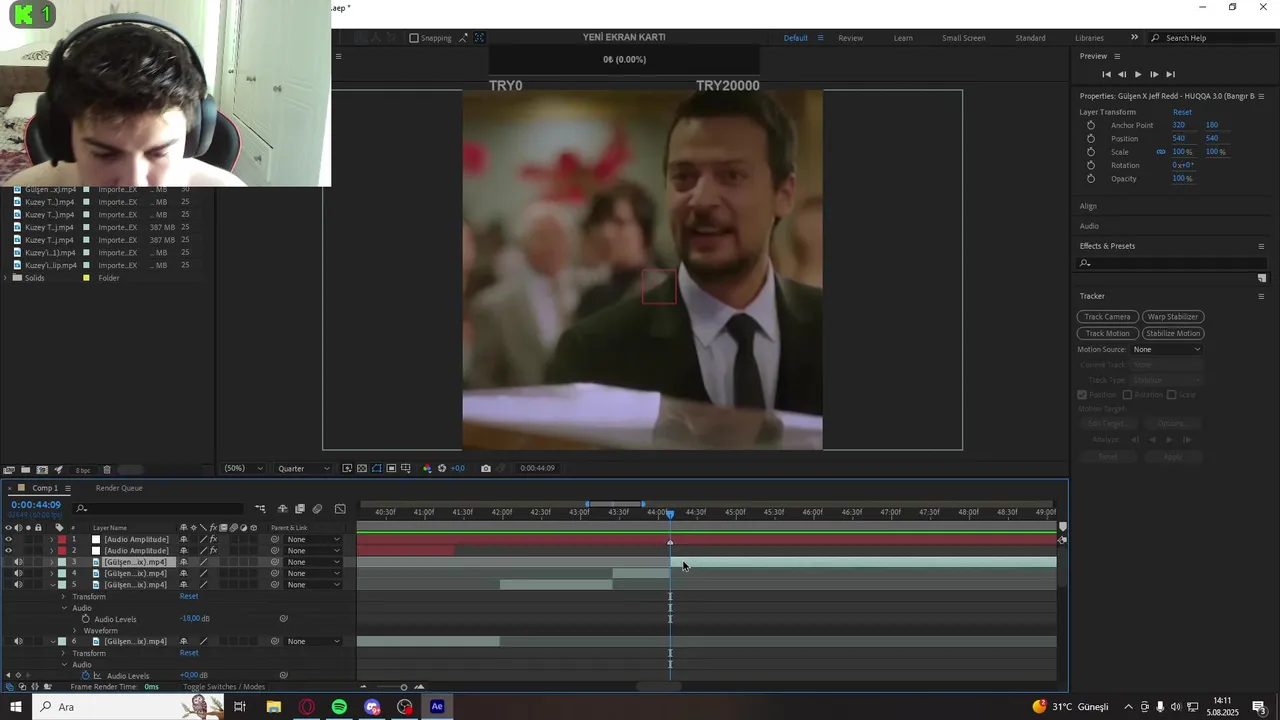Open grid and guide options
This screenshot has width=1280, height=720.
tap(406, 468)
